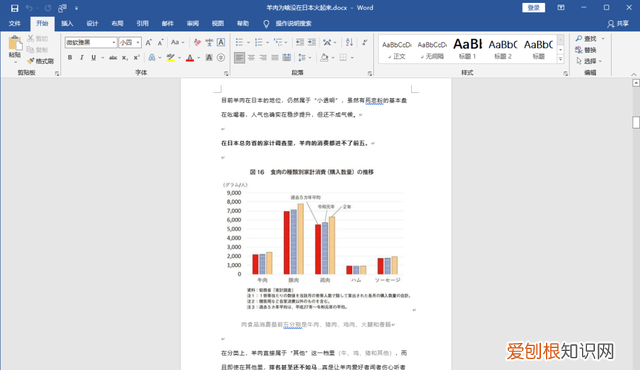Toggle character shading

pyautogui.click(x=209, y=58)
